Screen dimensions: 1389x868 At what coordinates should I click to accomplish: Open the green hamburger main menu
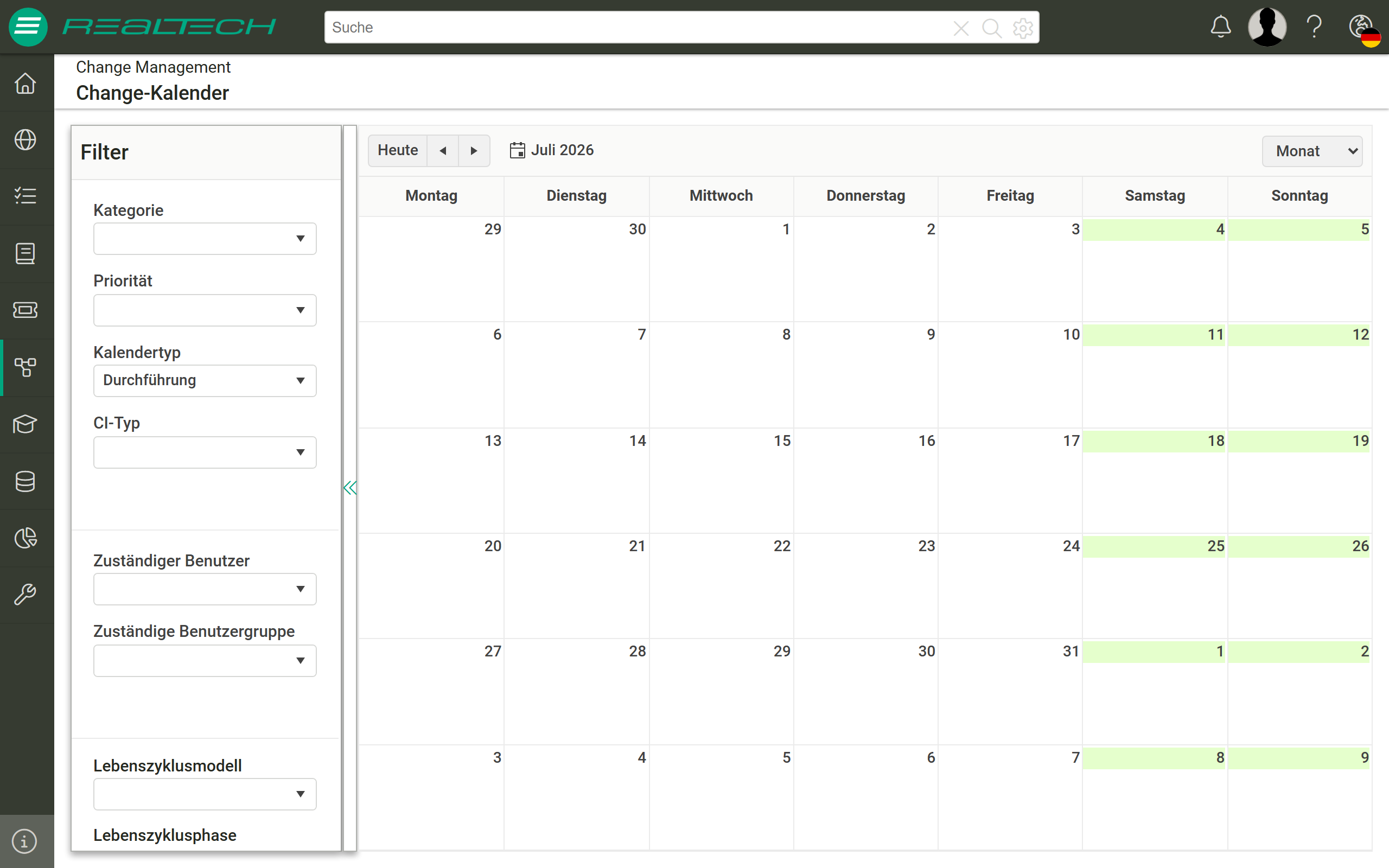pyautogui.click(x=28, y=27)
